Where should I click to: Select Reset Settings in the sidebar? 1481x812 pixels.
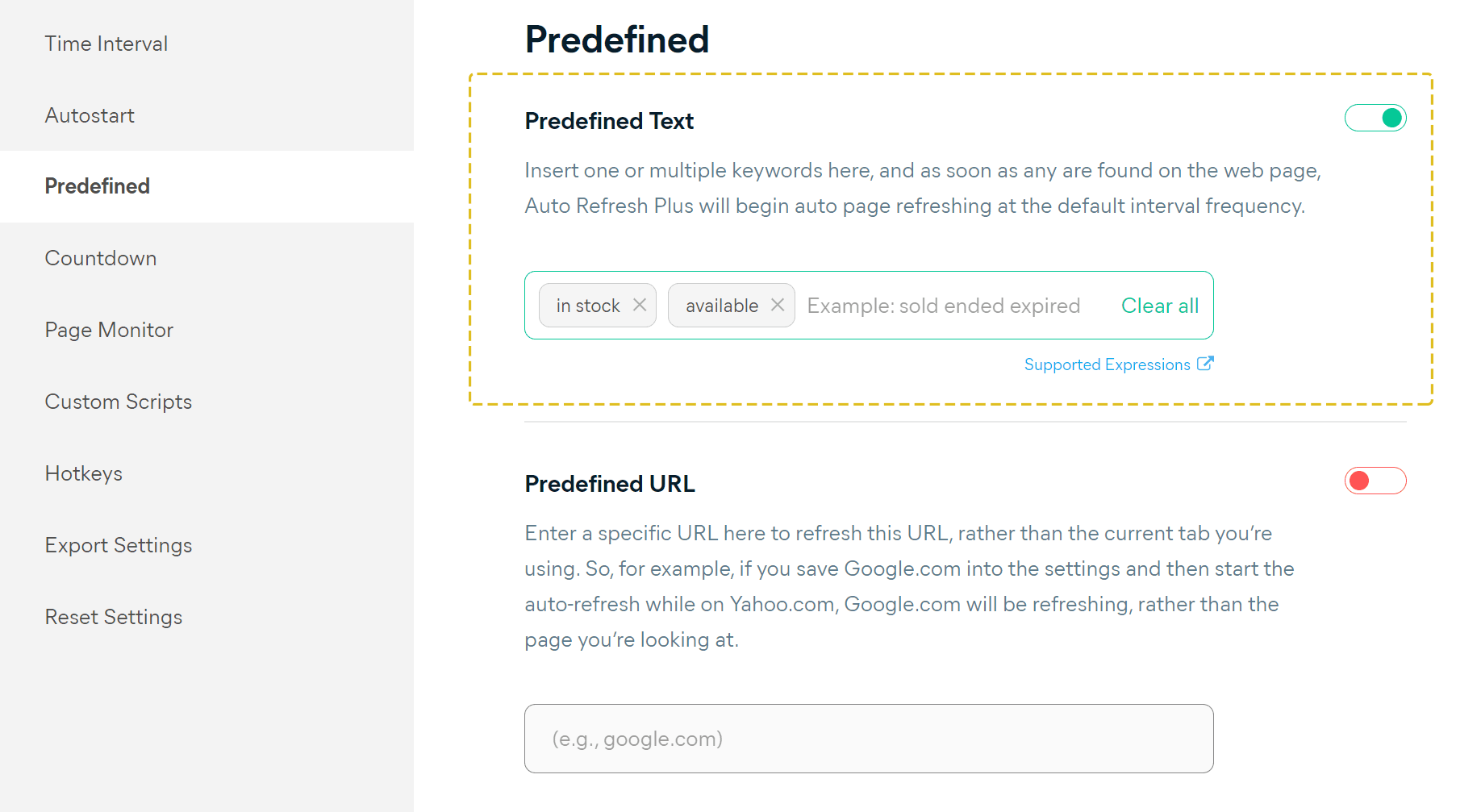113,617
